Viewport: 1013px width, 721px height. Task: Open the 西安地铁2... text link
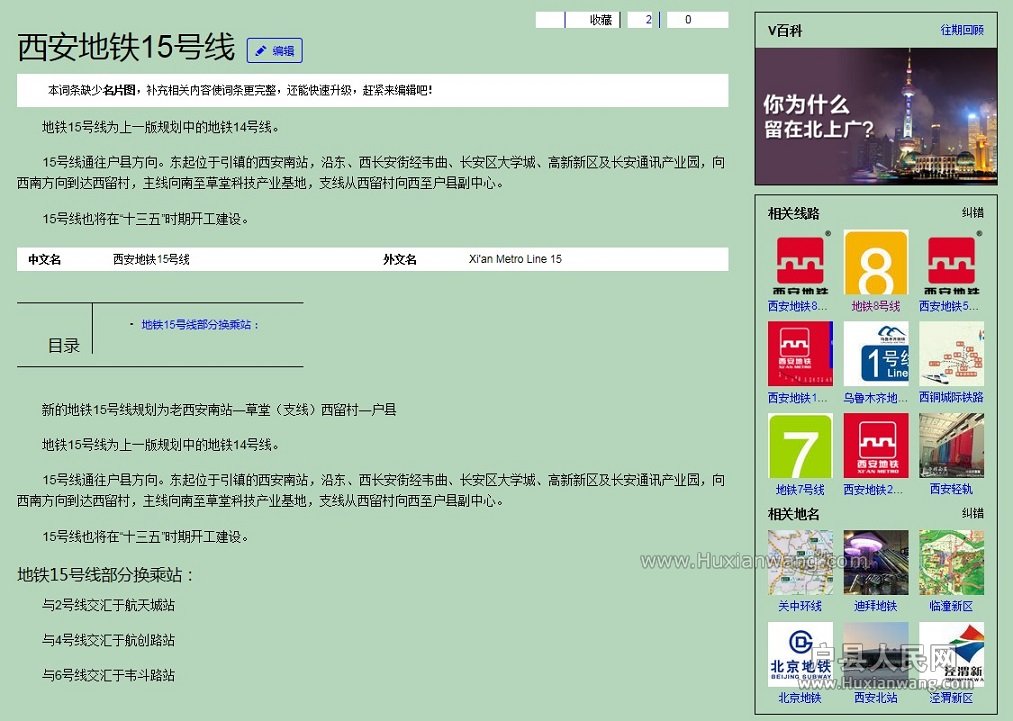point(873,490)
